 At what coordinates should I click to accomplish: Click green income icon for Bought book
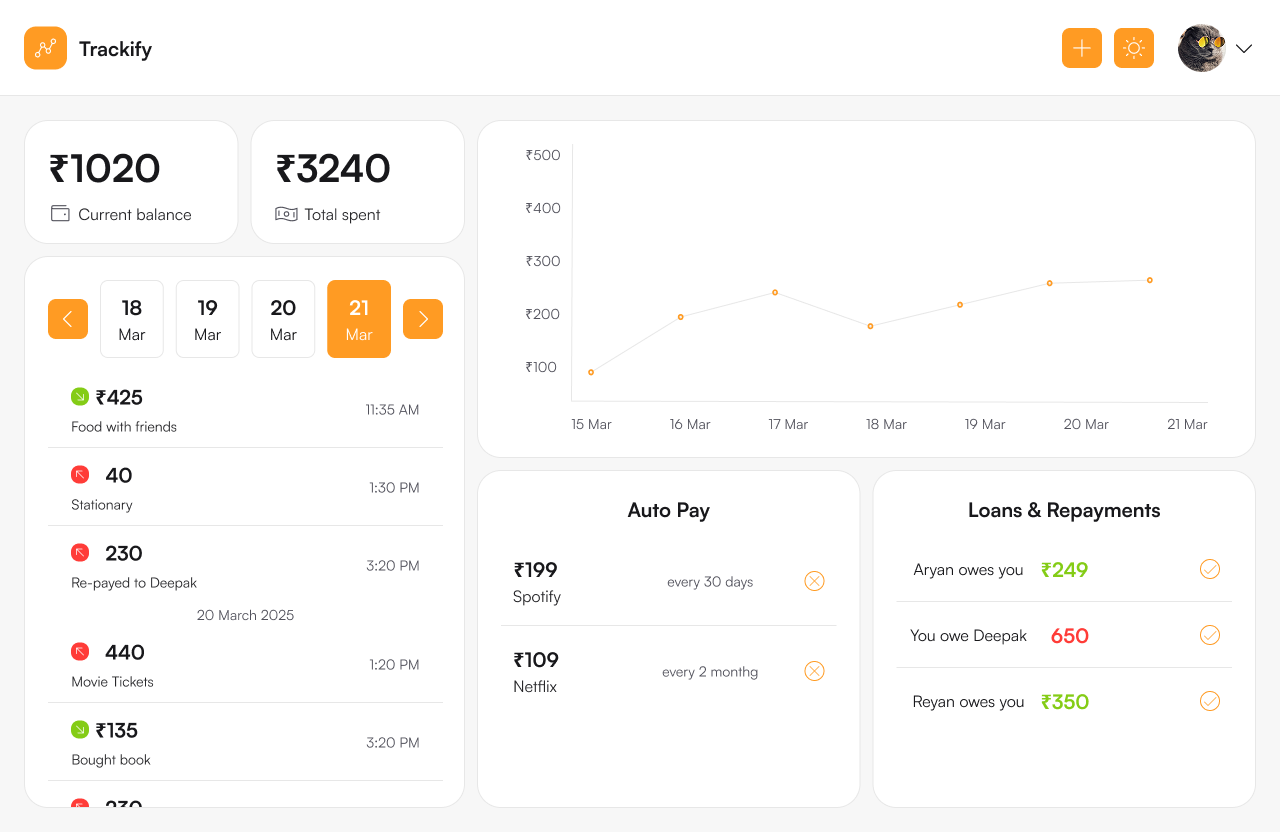coord(80,730)
